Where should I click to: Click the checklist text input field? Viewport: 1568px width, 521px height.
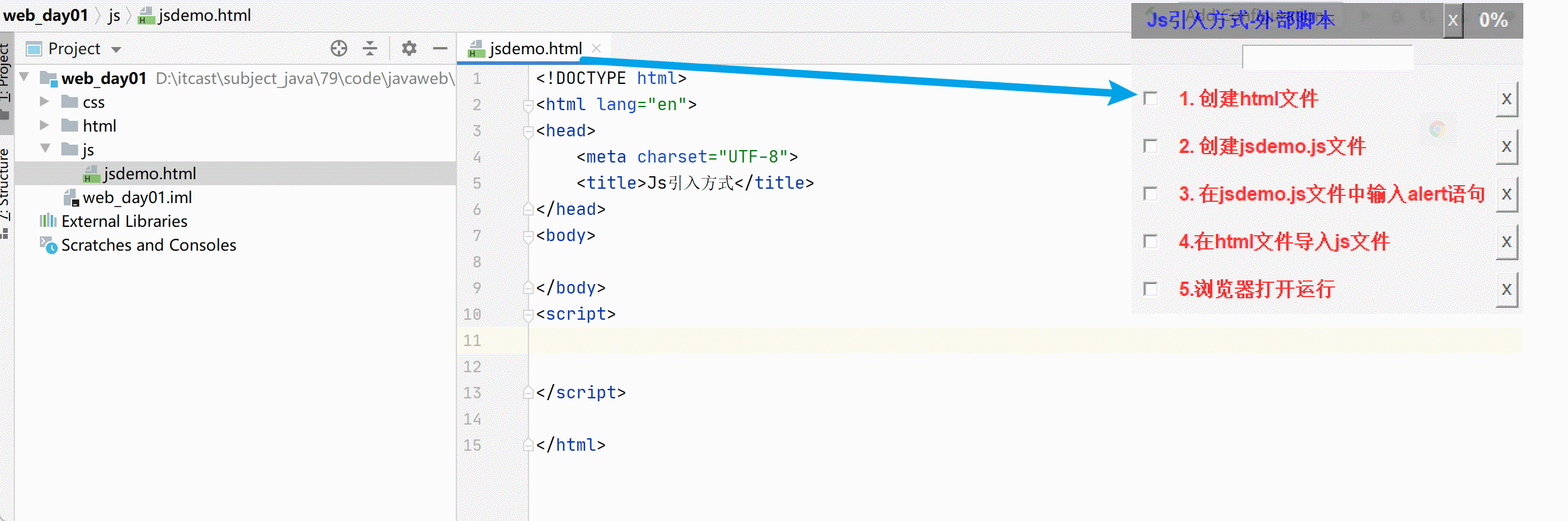point(1327,58)
